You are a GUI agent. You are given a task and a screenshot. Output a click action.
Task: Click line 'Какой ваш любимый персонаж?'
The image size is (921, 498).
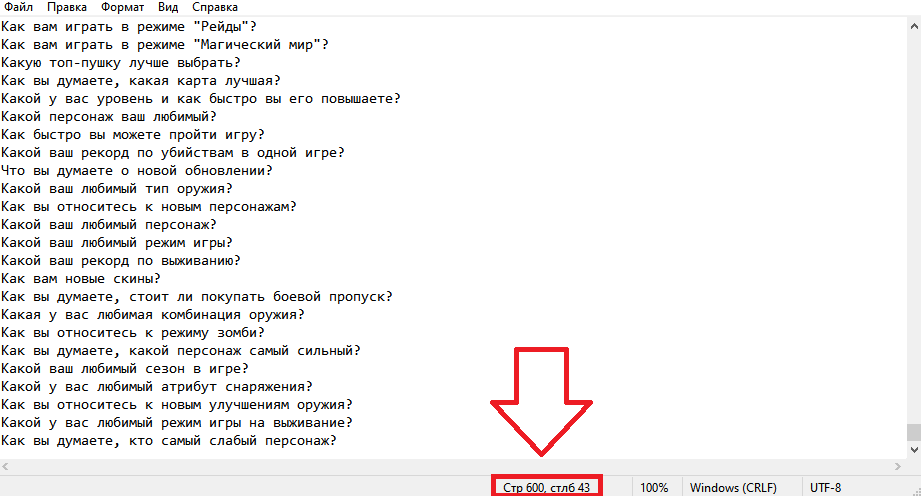click(109, 225)
